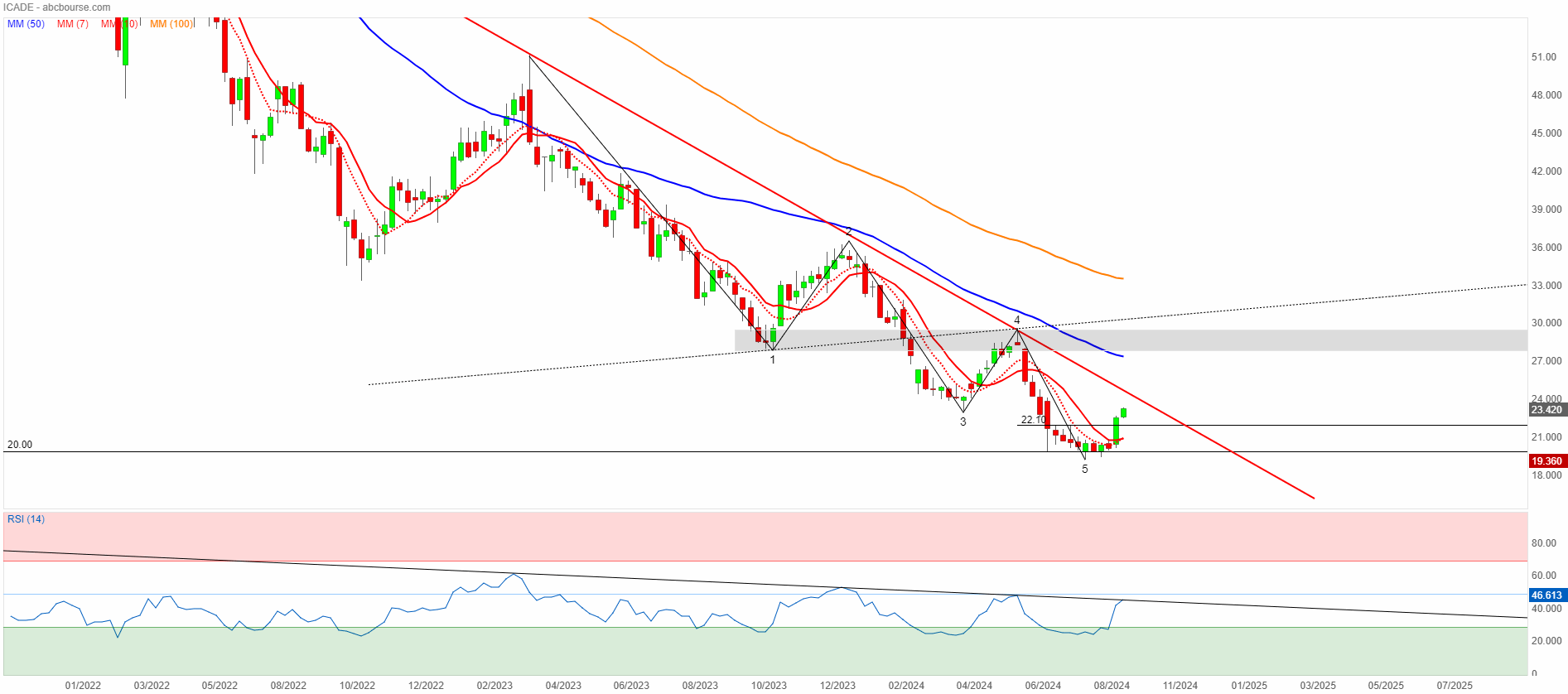The width and height of the screenshot is (1568, 694).
Task: Click the 08/2023 date axis label
Action: (700, 686)
